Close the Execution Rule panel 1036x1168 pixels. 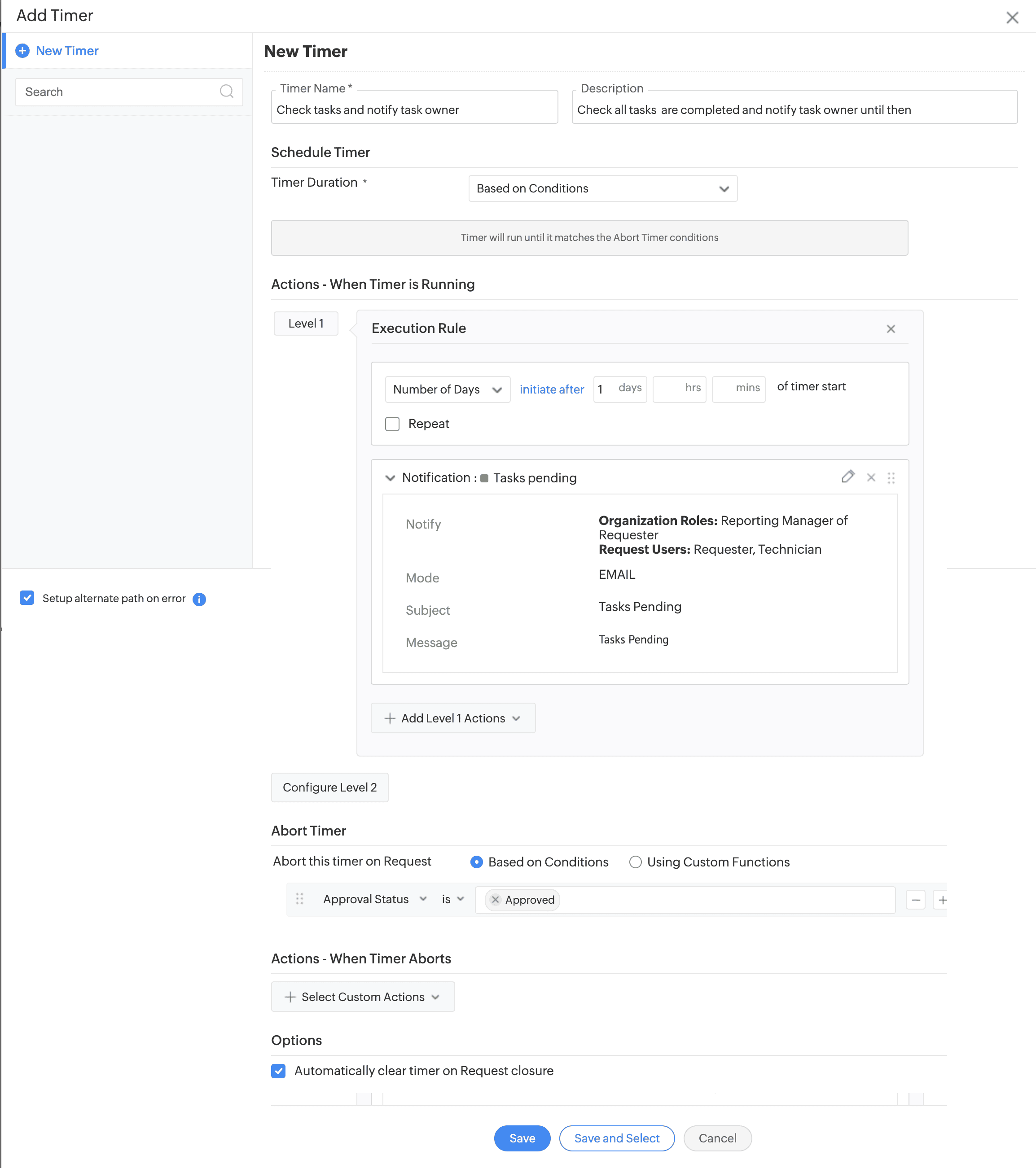click(890, 328)
